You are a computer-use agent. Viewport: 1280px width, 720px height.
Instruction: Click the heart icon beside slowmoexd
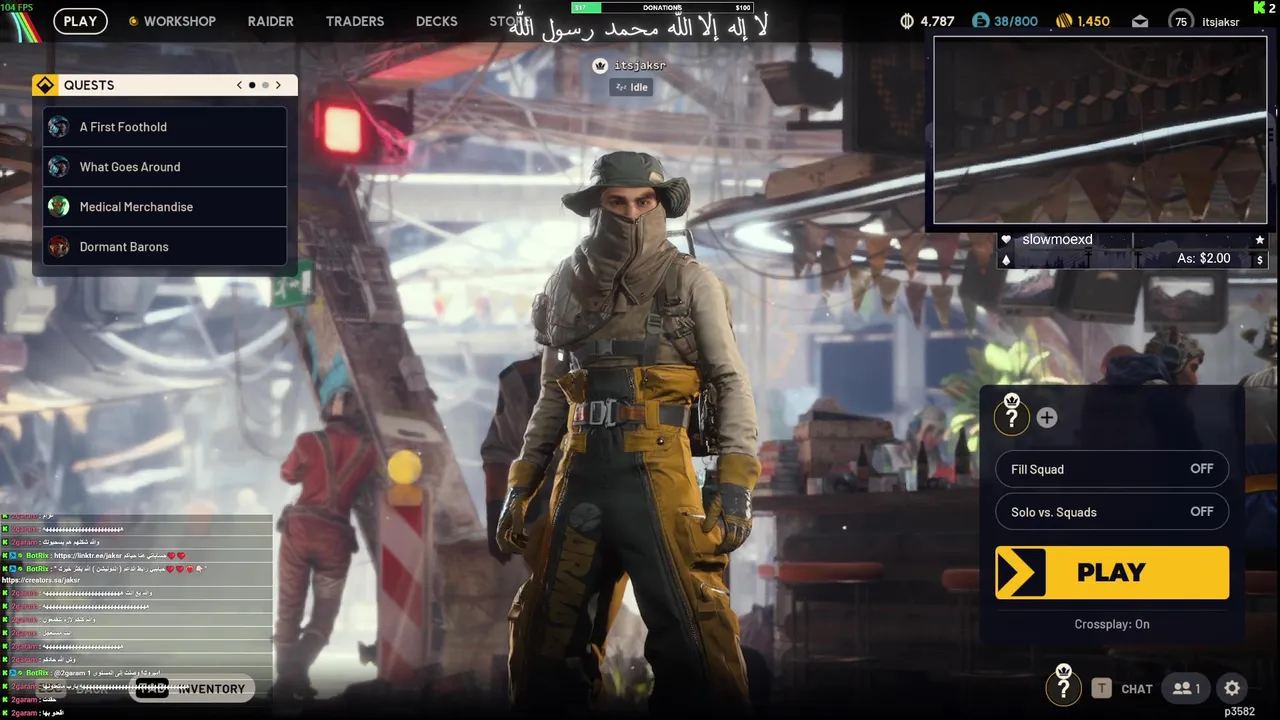1006,240
